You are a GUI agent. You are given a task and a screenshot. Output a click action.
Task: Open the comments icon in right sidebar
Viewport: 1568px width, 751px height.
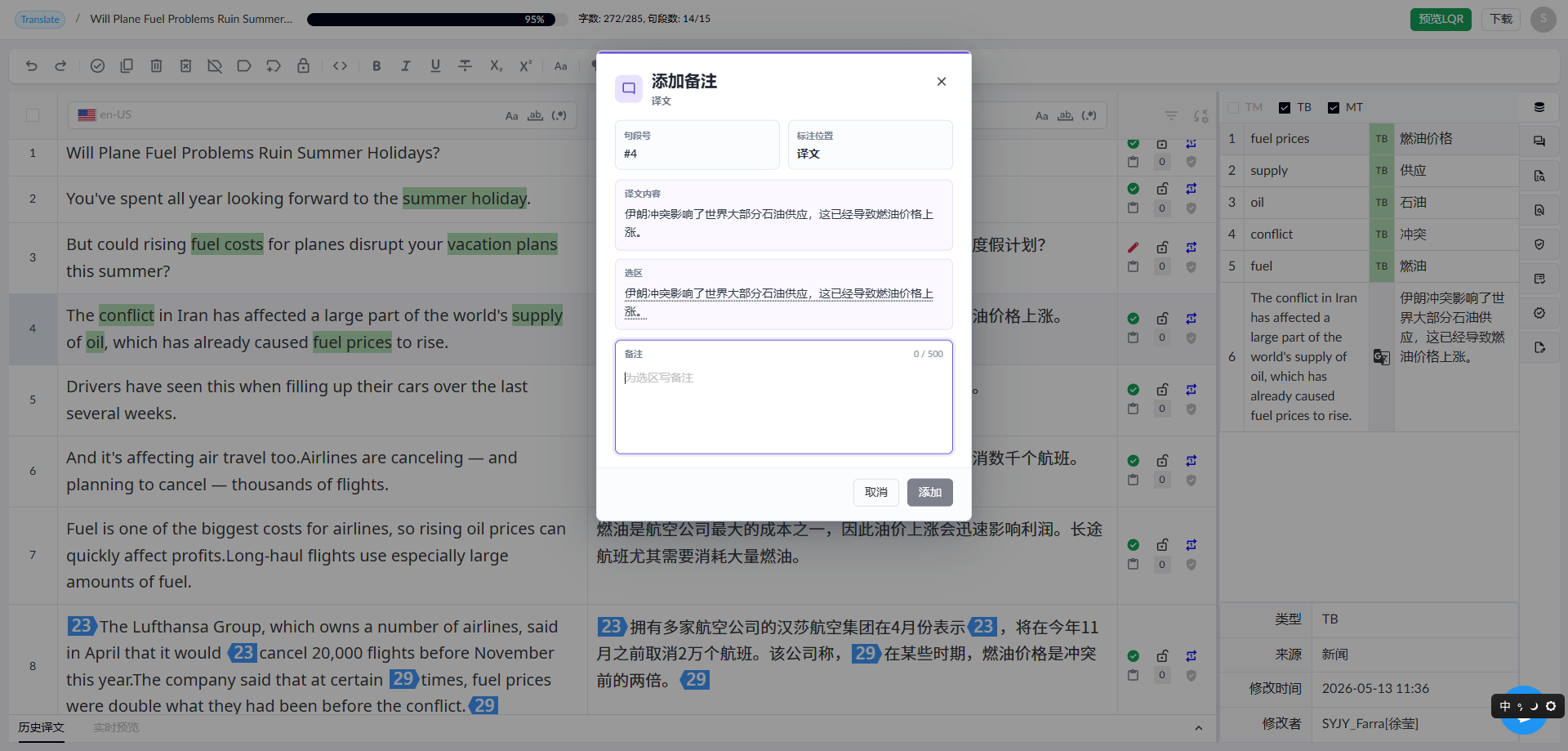pyautogui.click(x=1539, y=141)
